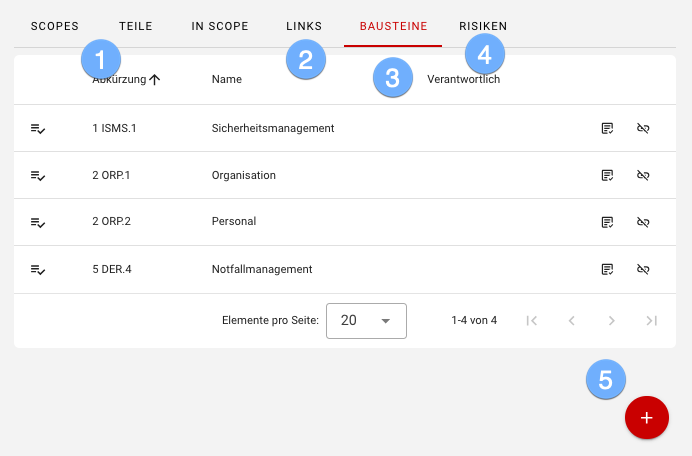Unlink the Organisation module

point(644,175)
